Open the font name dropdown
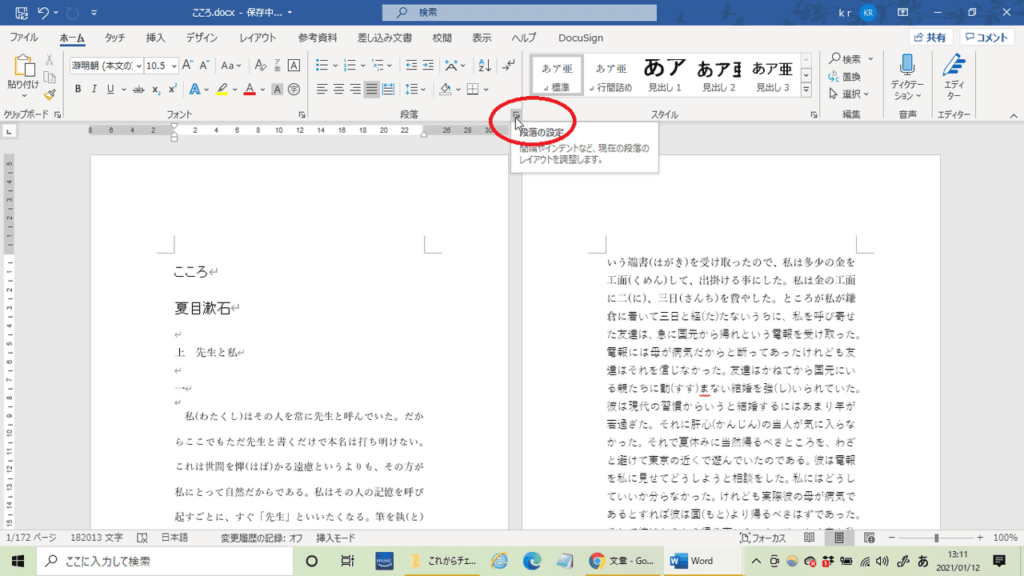Screen dimensions: 1024x576 136,66
